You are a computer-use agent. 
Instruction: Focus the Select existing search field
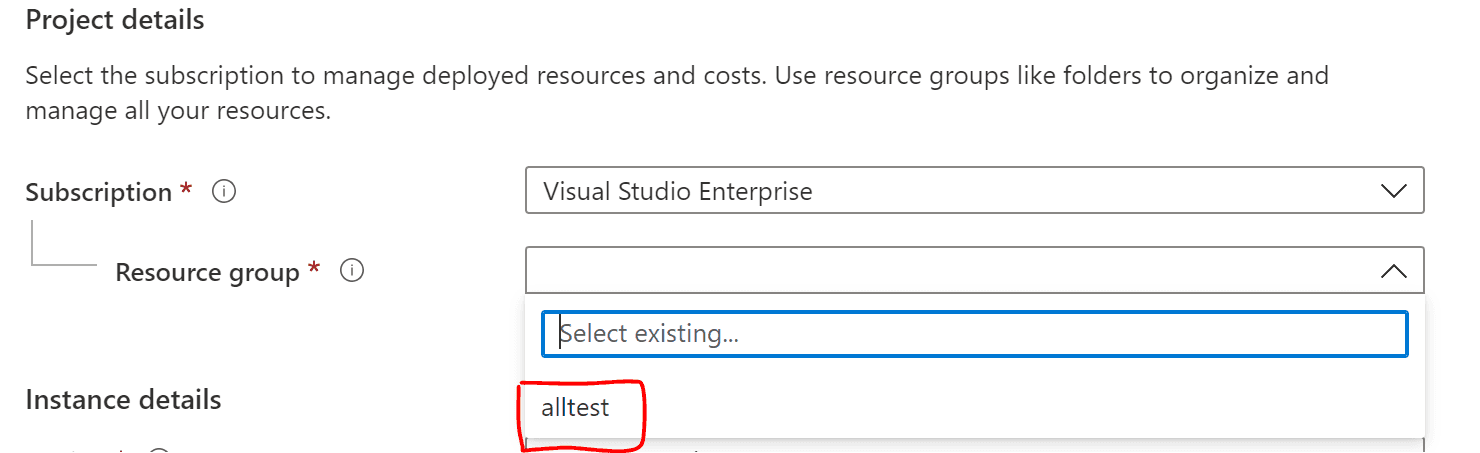[974, 334]
